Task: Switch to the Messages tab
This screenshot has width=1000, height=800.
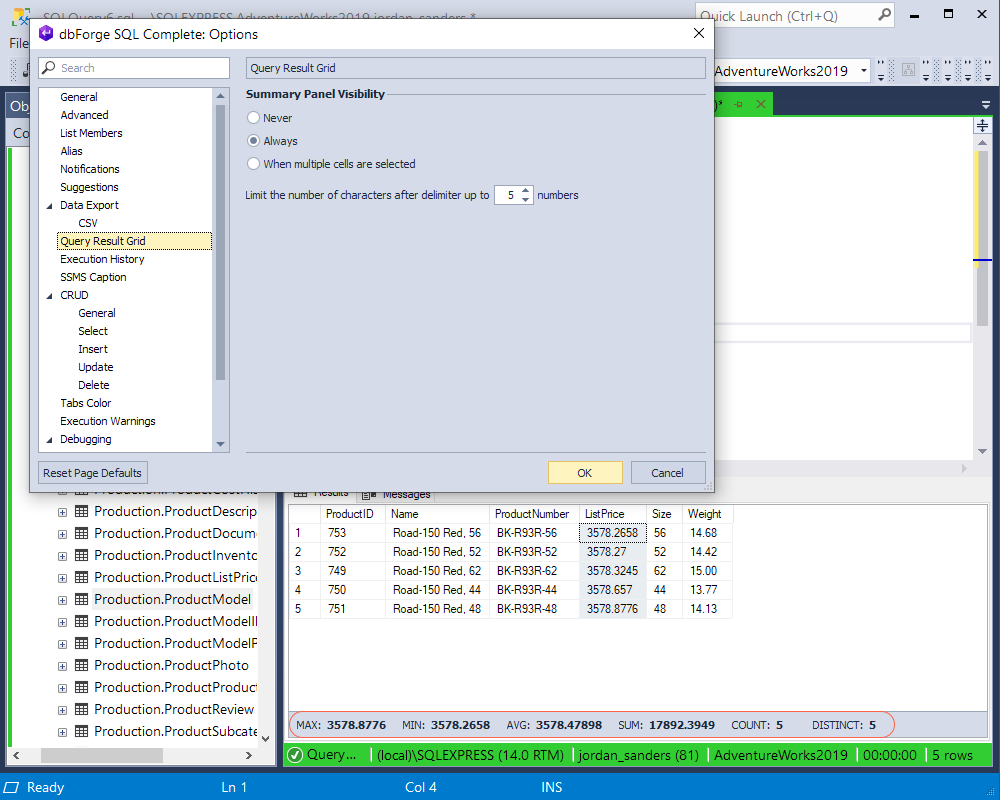Action: coord(397,495)
